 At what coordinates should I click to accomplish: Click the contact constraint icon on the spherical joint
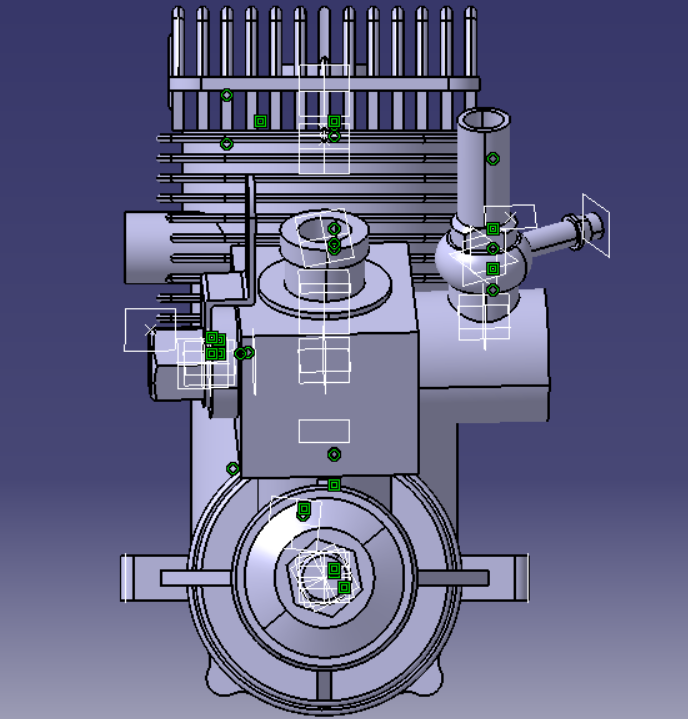(493, 268)
